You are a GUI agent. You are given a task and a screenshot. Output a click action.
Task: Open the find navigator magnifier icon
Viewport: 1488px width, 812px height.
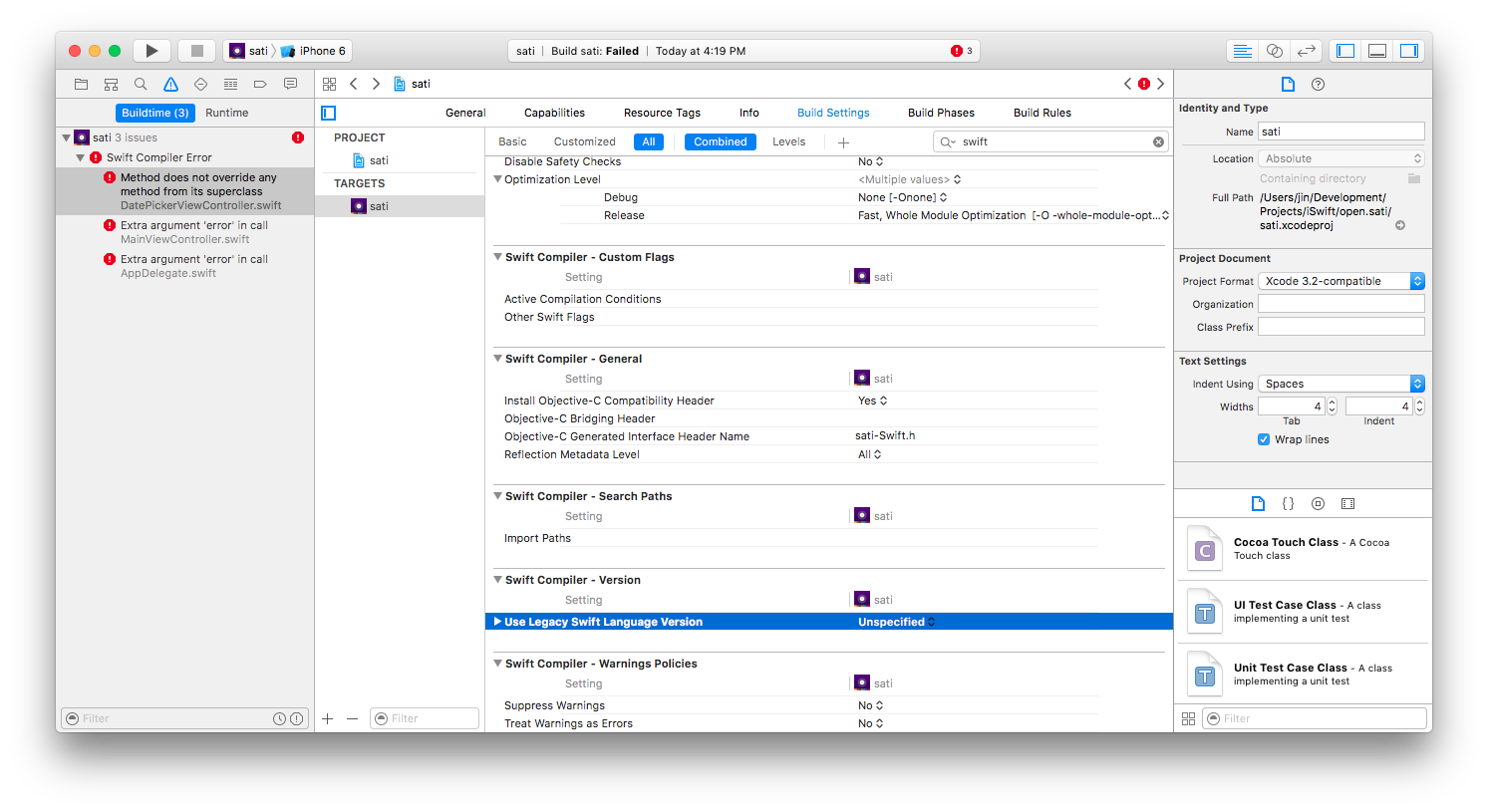click(x=141, y=84)
